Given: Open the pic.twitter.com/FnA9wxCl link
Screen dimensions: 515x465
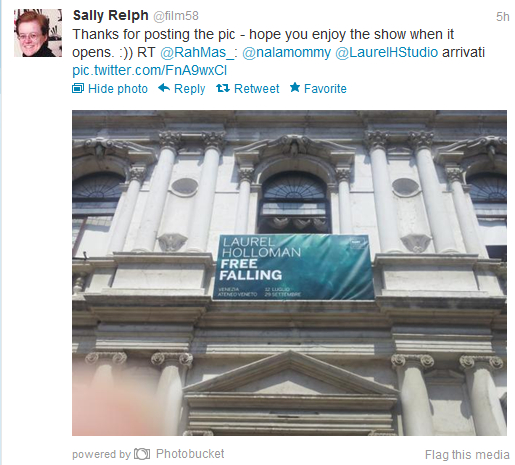Looking at the screenshot, I should coord(149,70).
